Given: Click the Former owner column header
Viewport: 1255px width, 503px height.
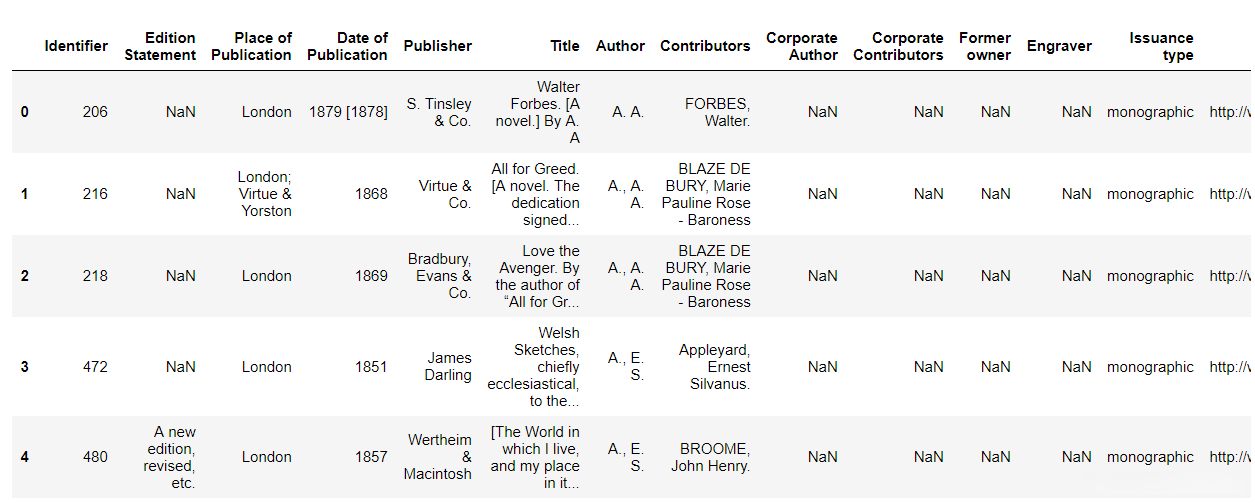Looking at the screenshot, I should pos(984,46).
